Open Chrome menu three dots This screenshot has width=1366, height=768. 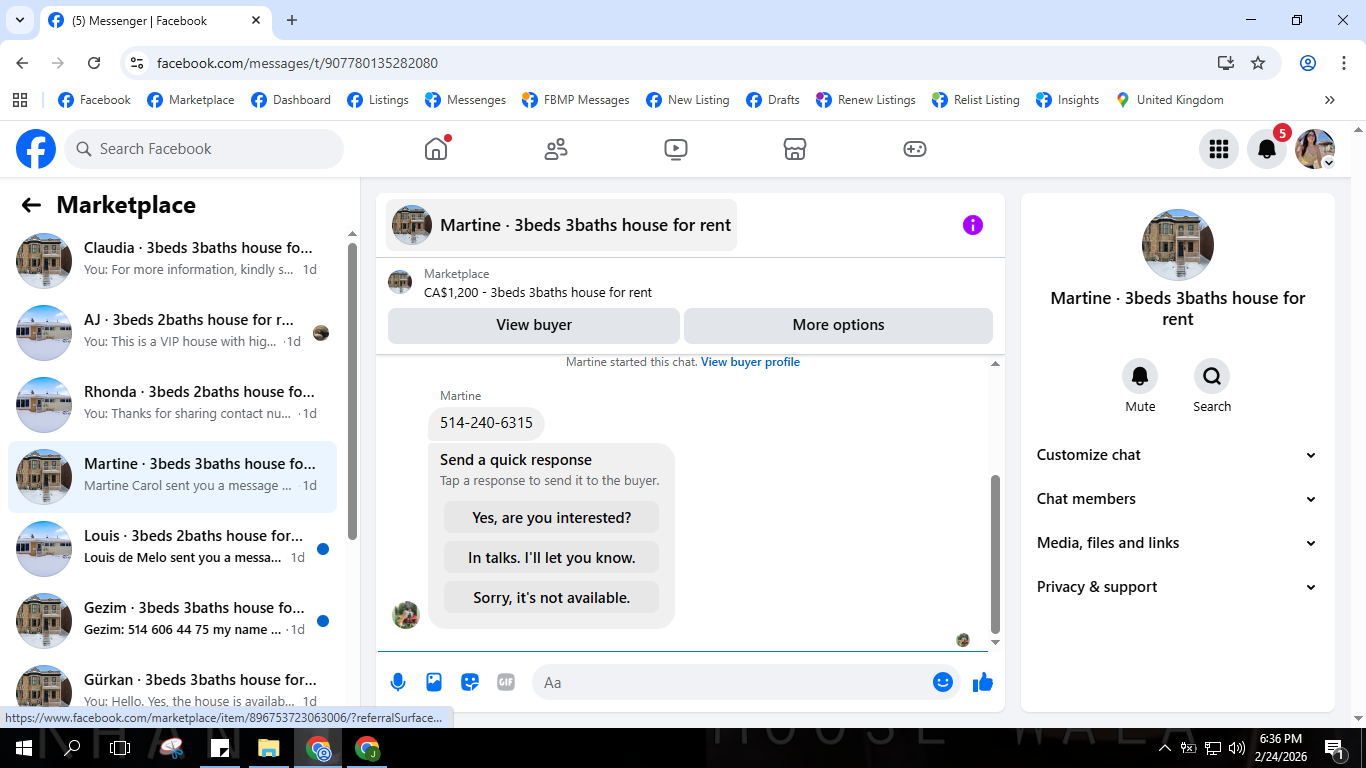pyautogui.click(x=1343, y=63)
